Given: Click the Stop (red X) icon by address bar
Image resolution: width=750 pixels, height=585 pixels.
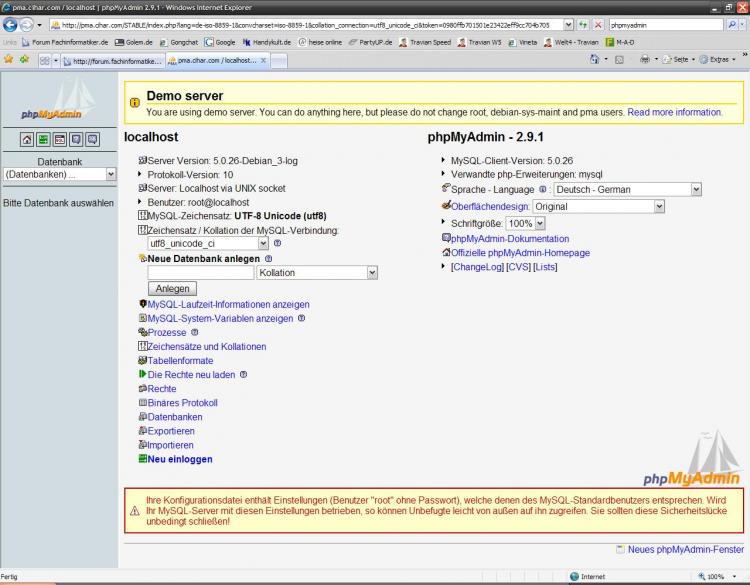Looking at the screenshot, I should [x=598, y=24].
